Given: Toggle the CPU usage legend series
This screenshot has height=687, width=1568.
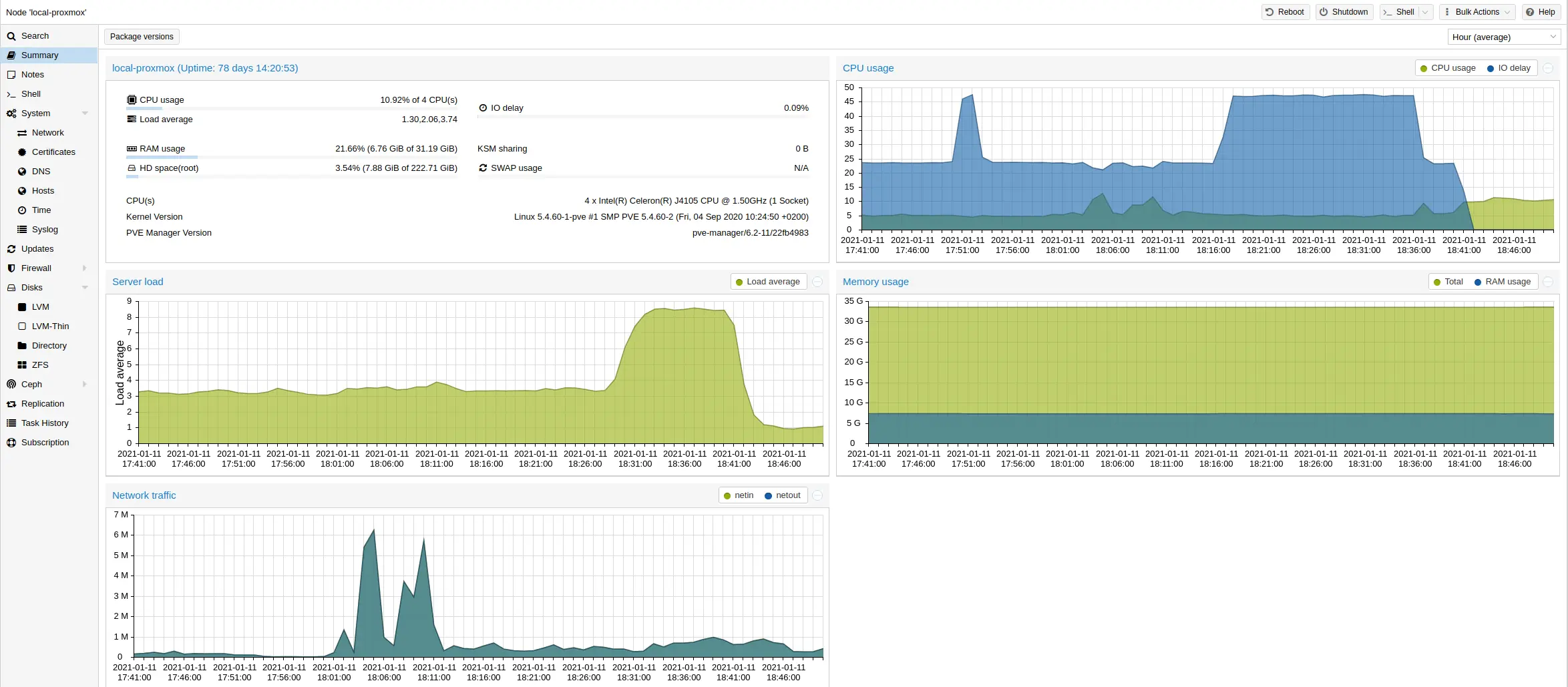Looking at the screenshot, I should pos(1447,68).
